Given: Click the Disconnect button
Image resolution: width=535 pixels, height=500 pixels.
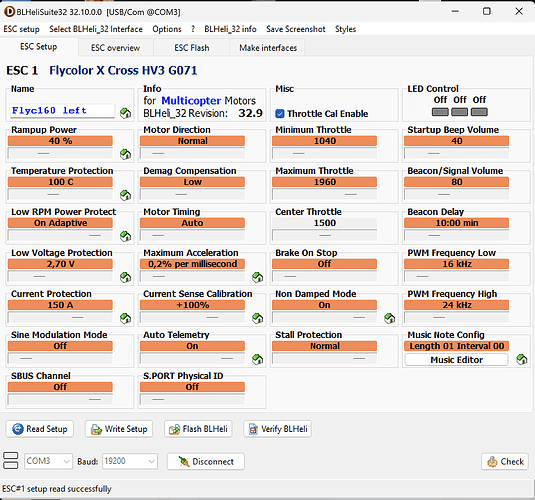Looking at the screenshot, I should 206,461.
